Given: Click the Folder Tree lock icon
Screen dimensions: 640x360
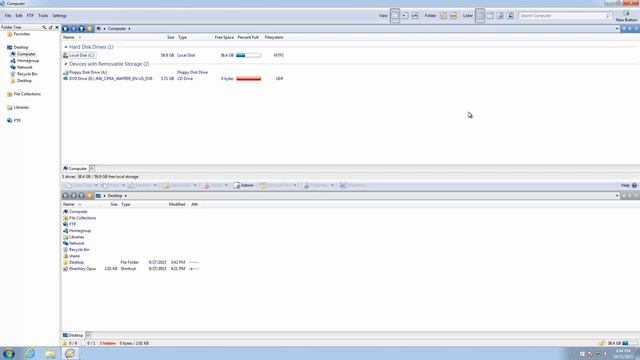Looking at the screenshot, I should [51, 27].
